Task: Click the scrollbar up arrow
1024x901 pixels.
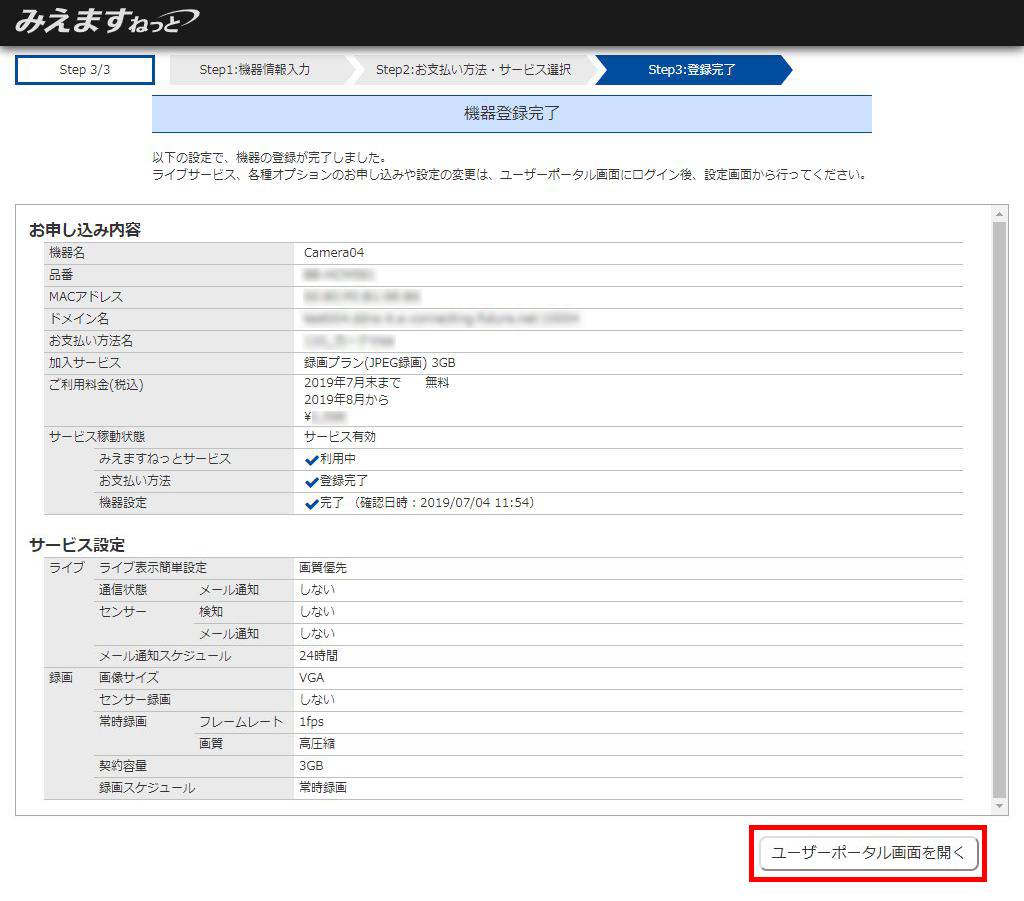Action: tap(1000, 214)
